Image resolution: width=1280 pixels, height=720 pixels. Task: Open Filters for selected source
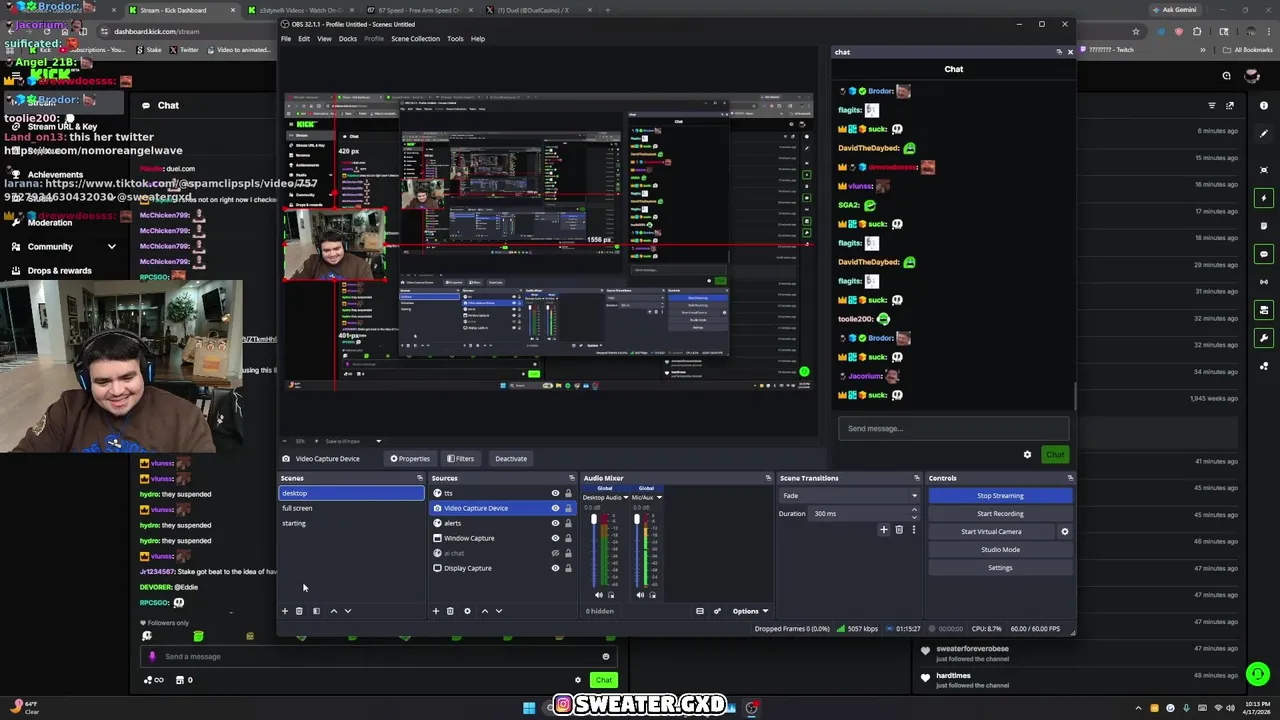point(461,459)
